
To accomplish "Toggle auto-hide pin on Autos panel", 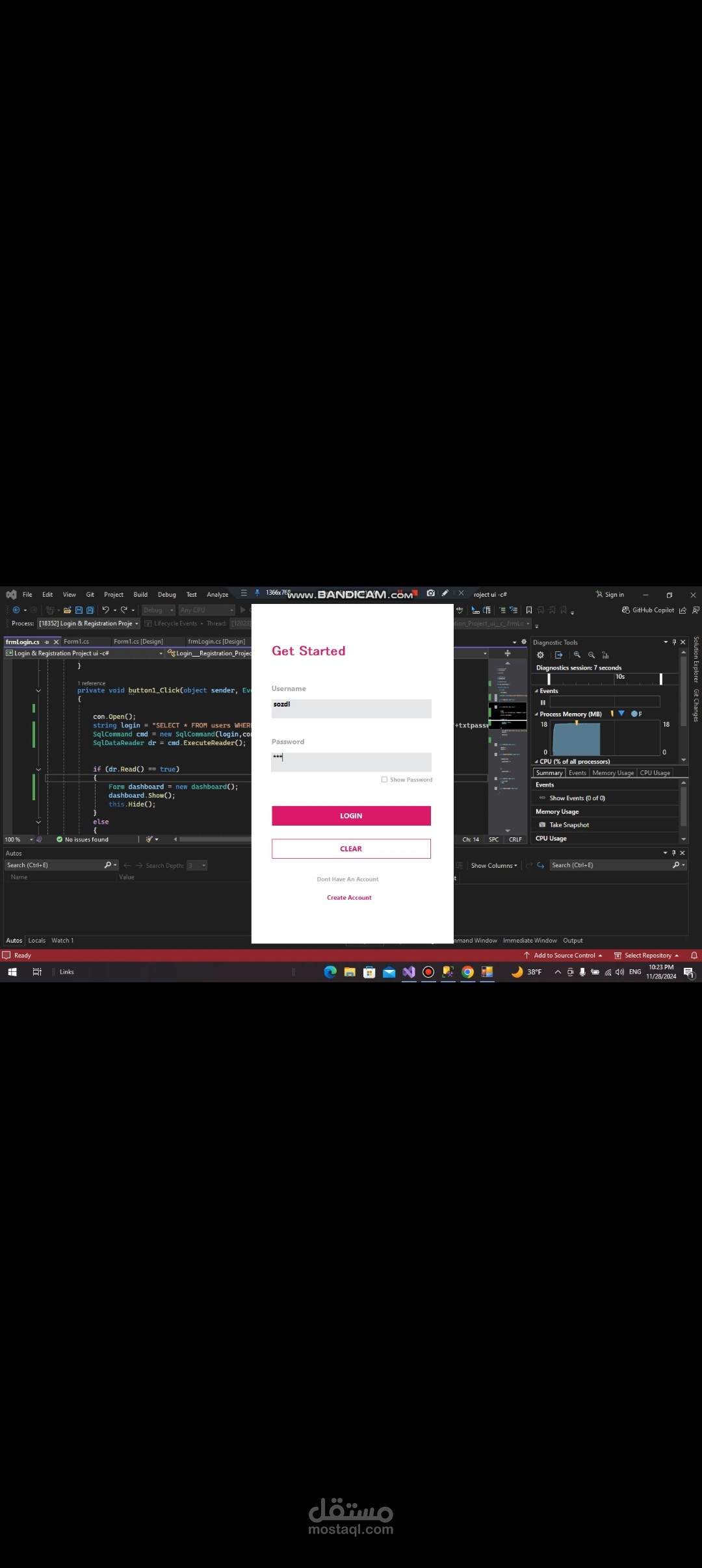I will [674, 853].
